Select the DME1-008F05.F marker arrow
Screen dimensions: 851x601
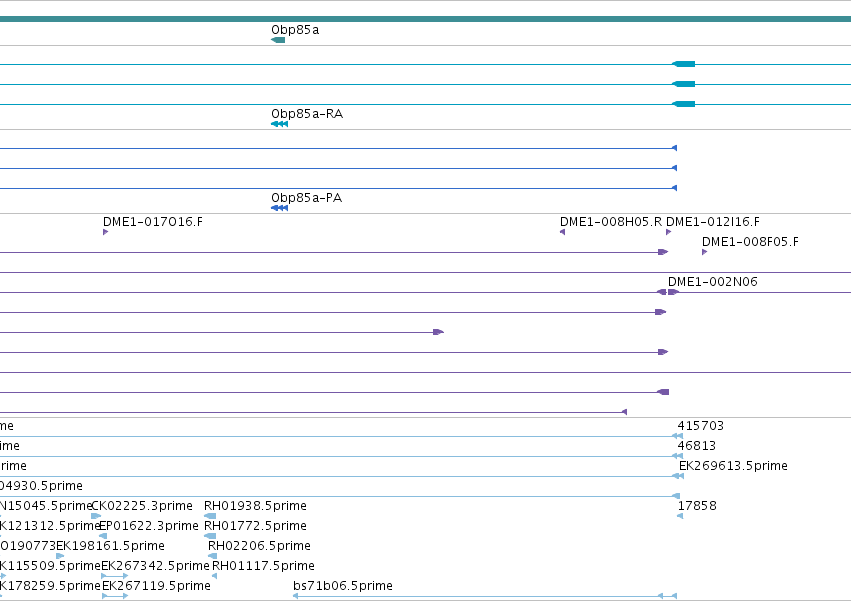click(x=704, y=252)
